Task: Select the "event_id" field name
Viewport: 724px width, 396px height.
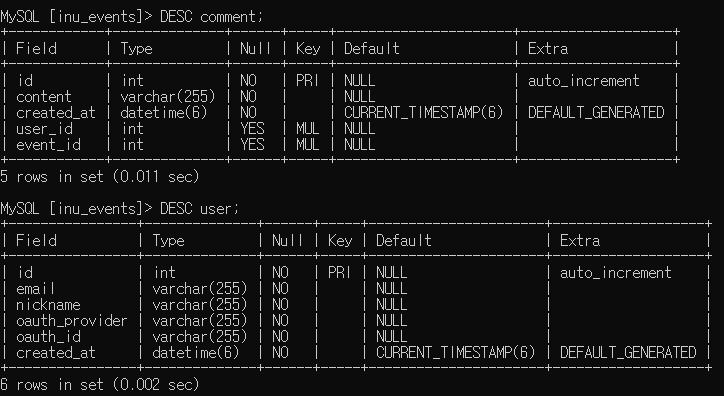Action: pos(48,145)
